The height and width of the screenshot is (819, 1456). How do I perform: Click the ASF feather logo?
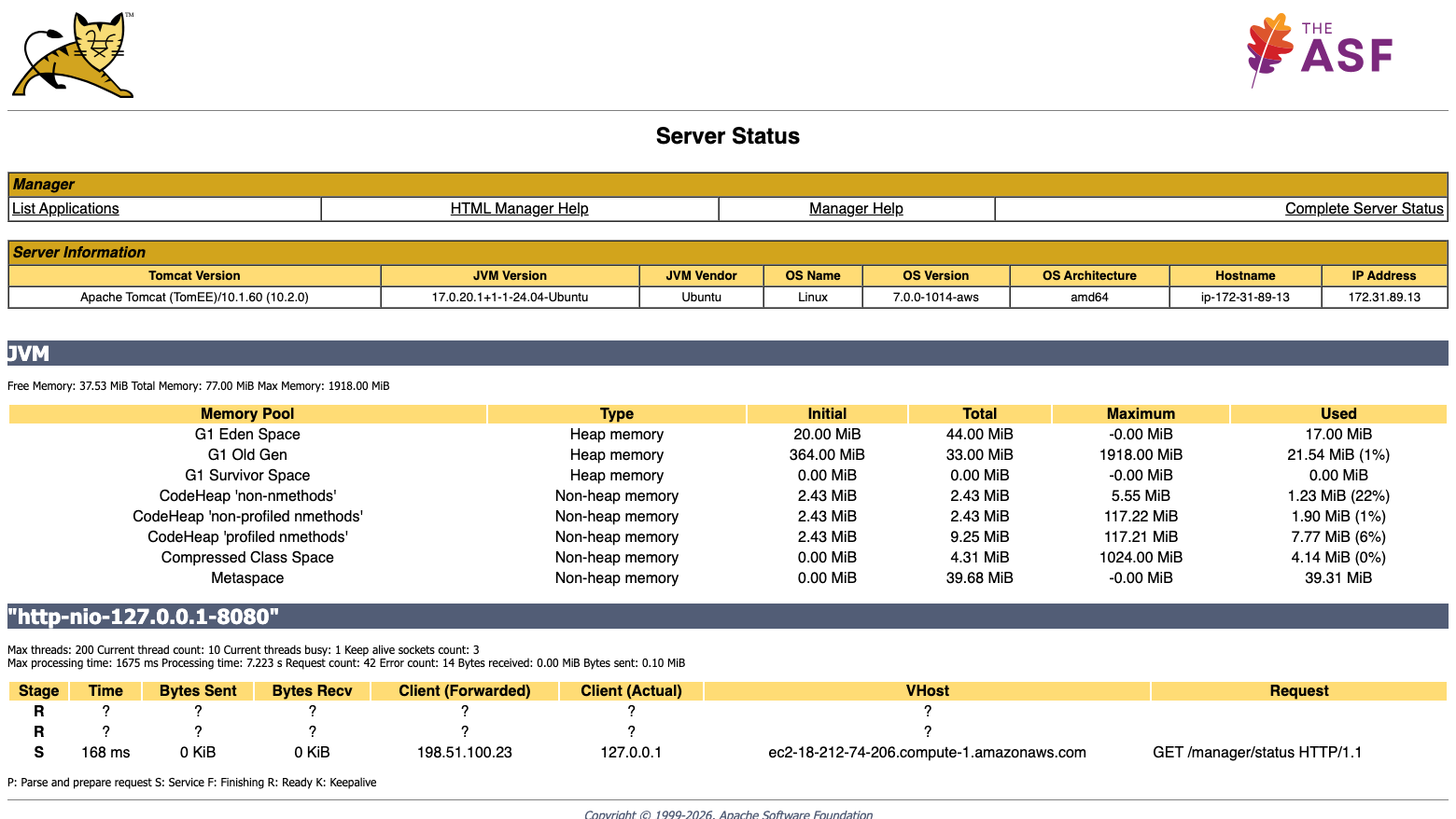[1320, 51]
